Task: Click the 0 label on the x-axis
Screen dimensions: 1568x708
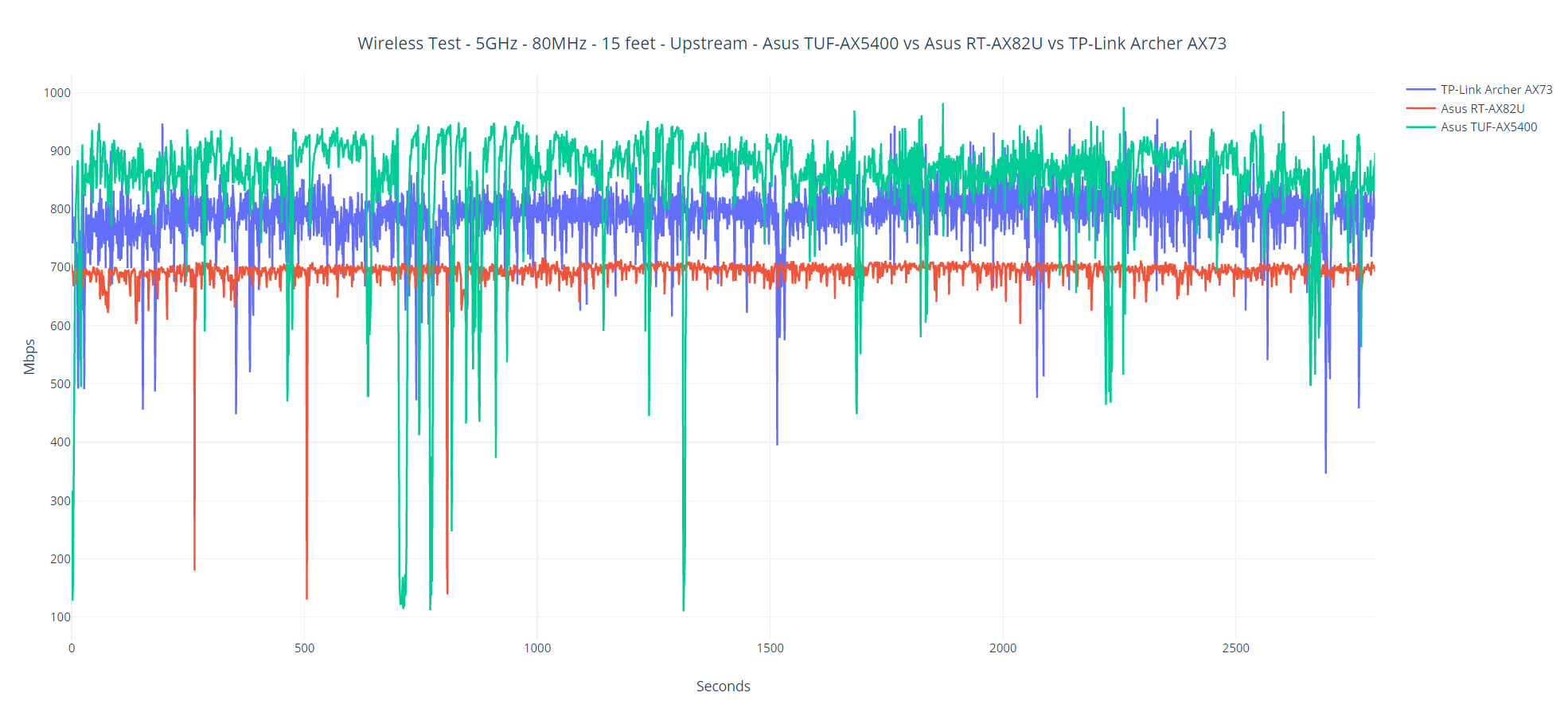Action: pyautogui.click(x=72, y=648)
